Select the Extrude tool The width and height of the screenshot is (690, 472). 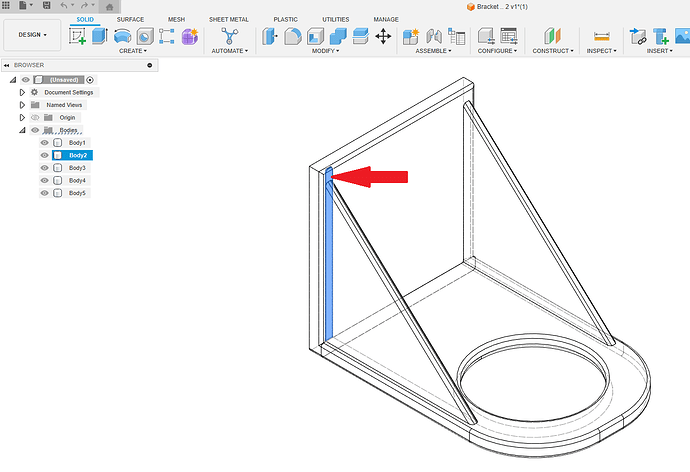pos(100,36)
